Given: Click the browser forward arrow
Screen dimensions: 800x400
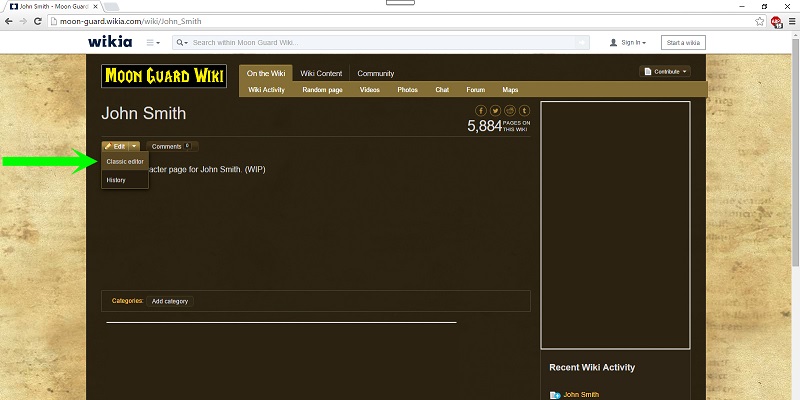Looking at the screenshot, I should [x=23, y=21].
